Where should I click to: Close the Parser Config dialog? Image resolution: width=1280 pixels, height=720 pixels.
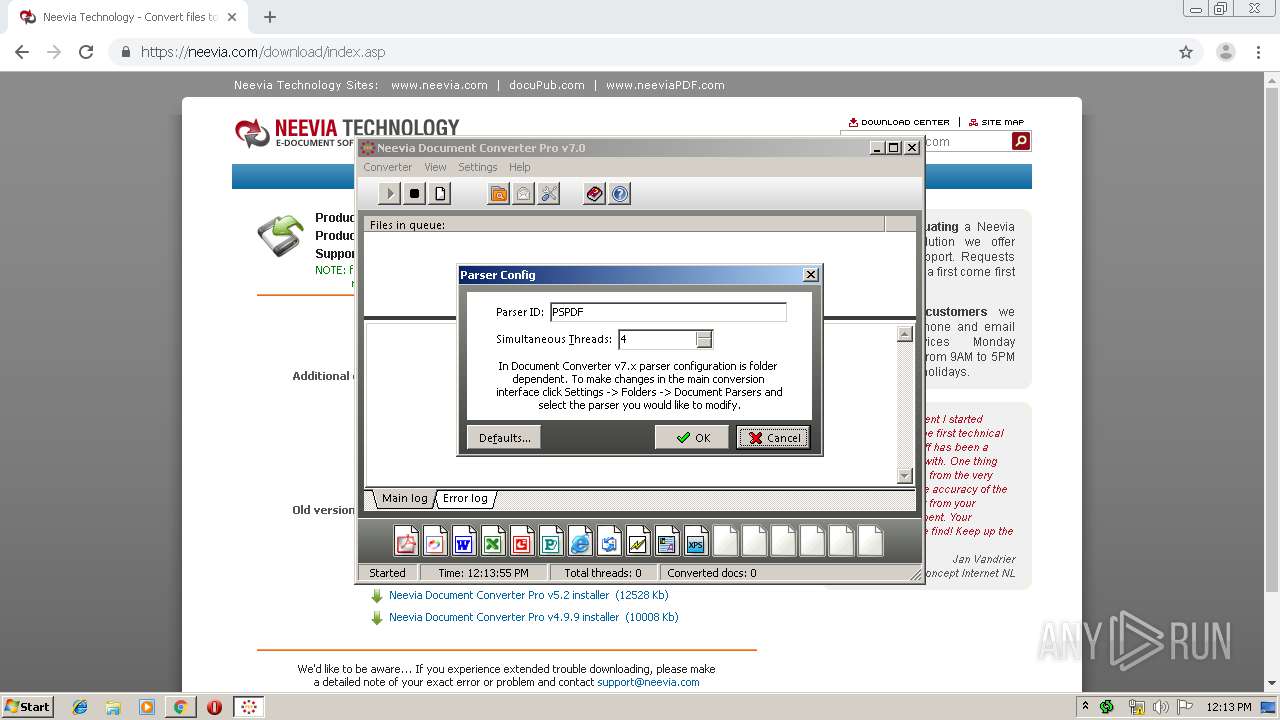(x=811, y=274)
